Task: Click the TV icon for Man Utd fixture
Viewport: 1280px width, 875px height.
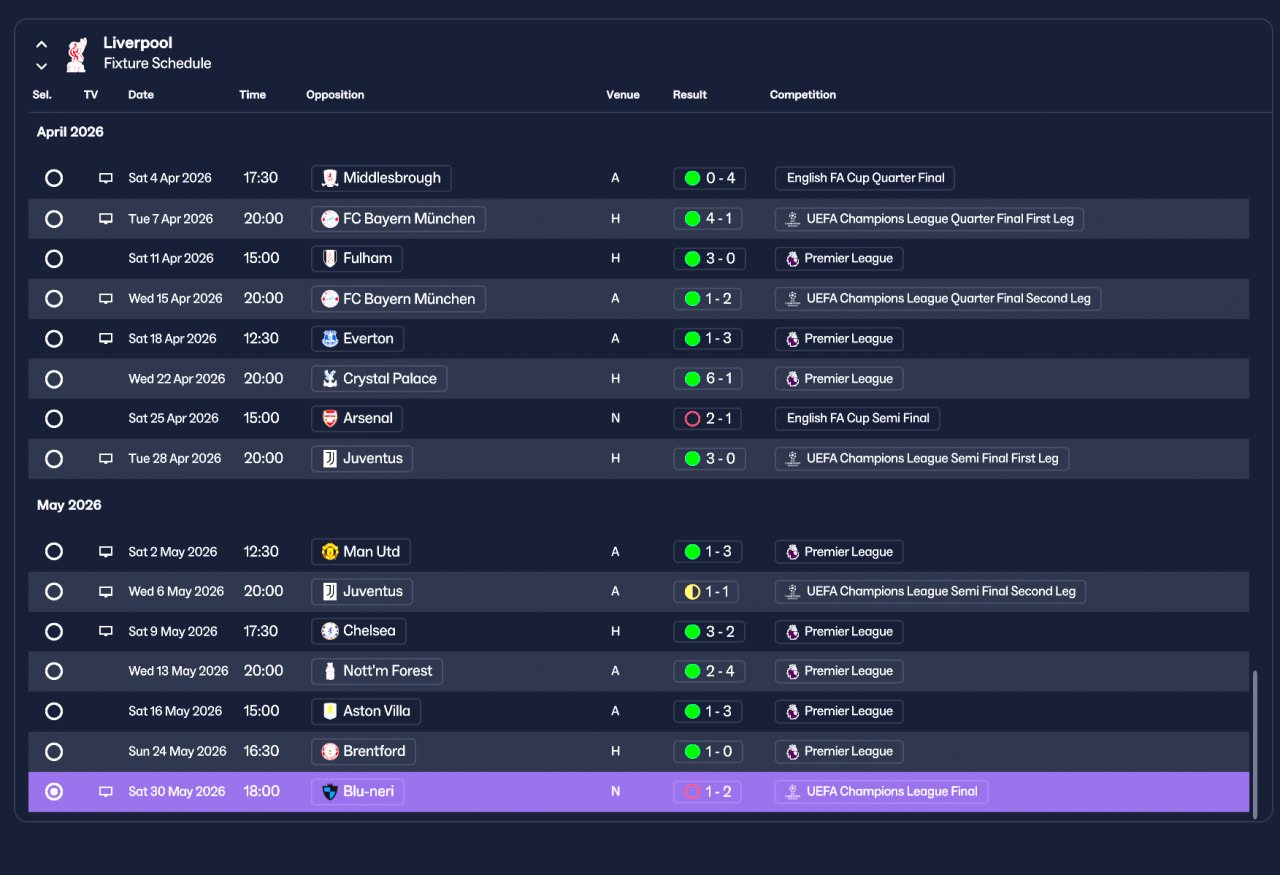Action: point(106,552)
